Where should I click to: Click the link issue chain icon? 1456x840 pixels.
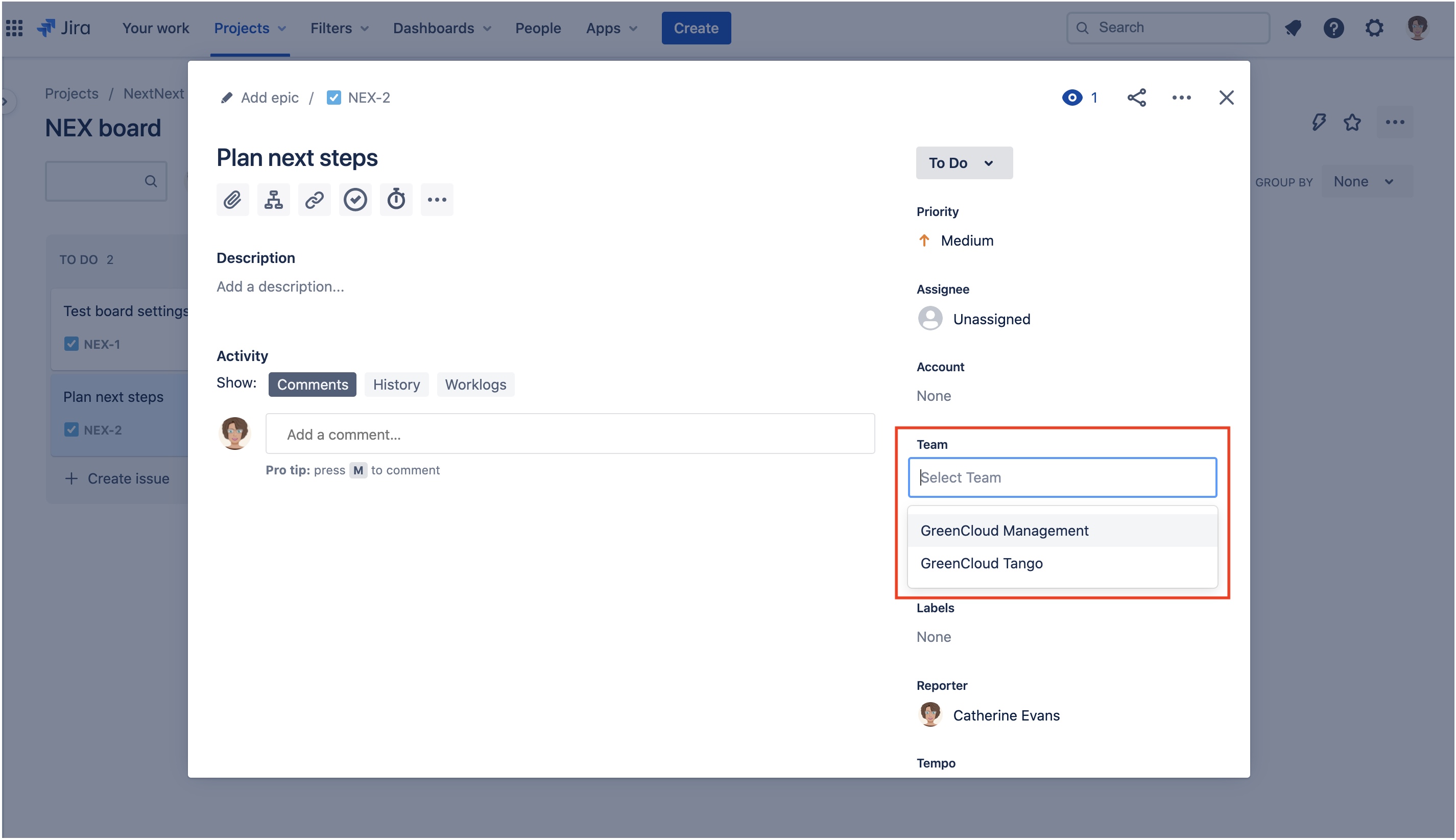click(315, 200)
